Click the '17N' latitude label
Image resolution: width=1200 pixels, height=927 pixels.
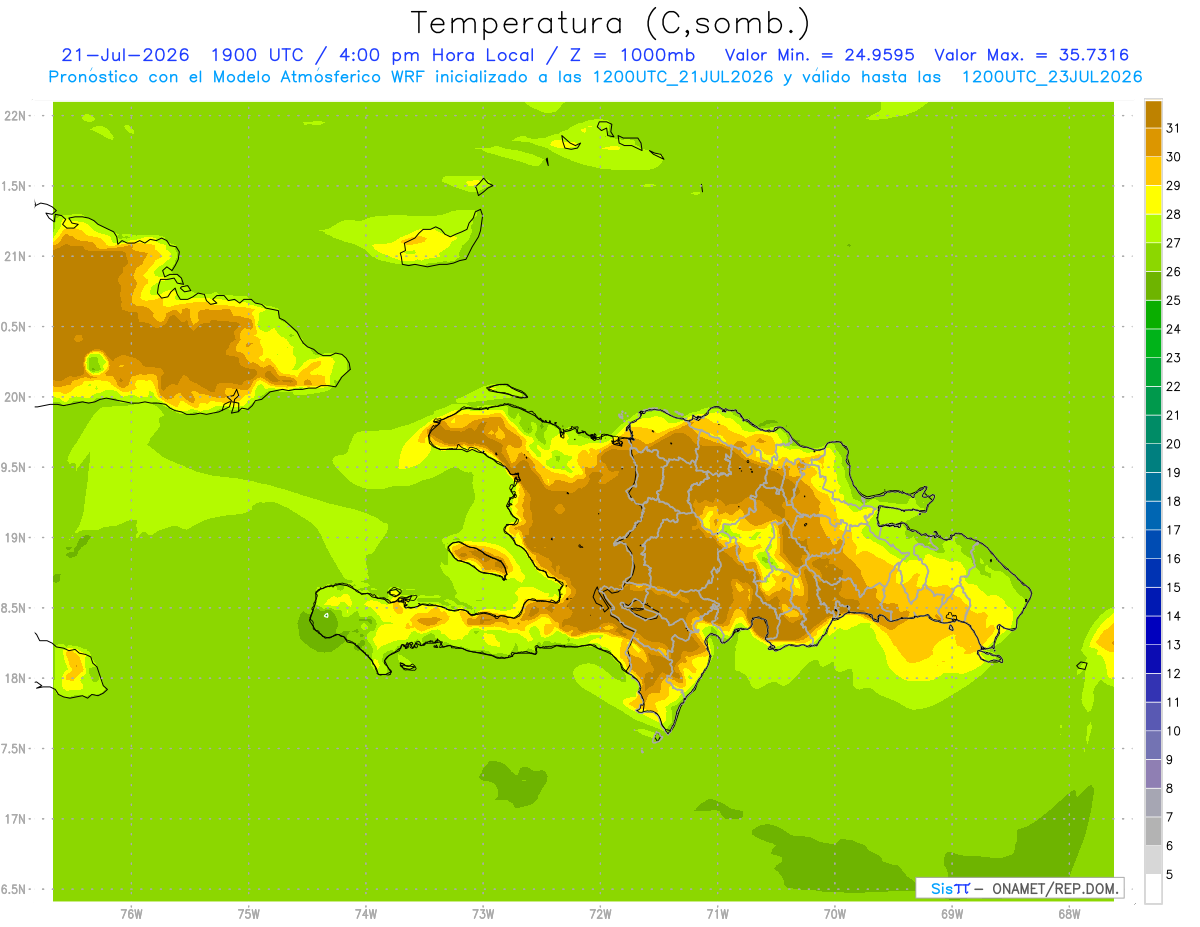click(x=15, y=819)
